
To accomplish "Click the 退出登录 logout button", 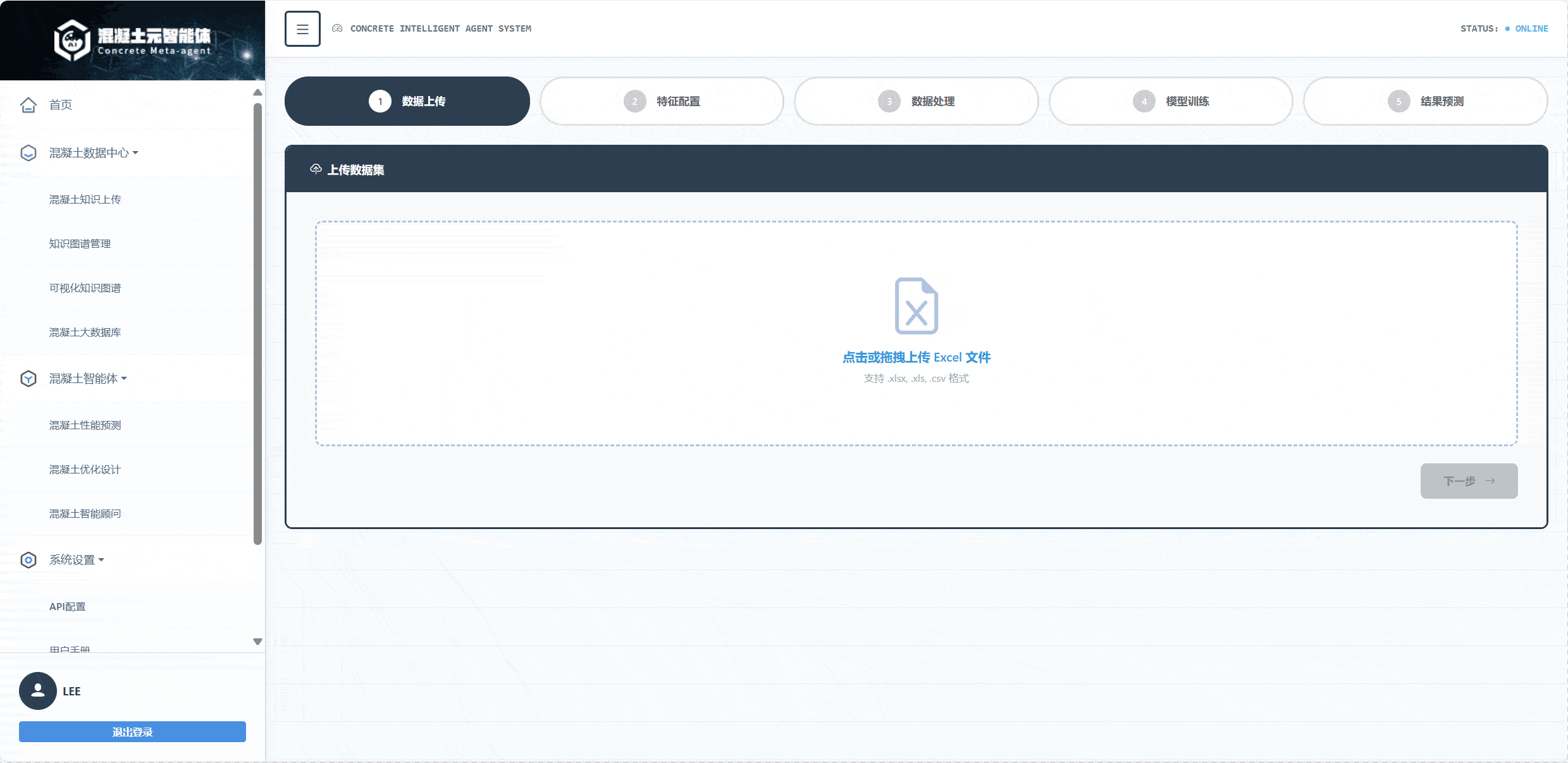I will click(132, 732).
